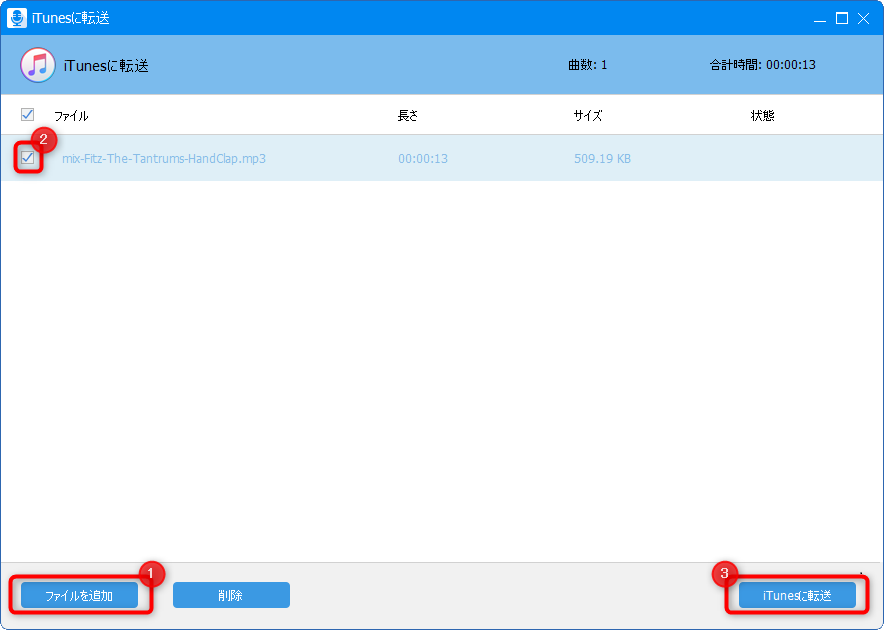Maximize the iTunesに転送 window

coord(842,19)
